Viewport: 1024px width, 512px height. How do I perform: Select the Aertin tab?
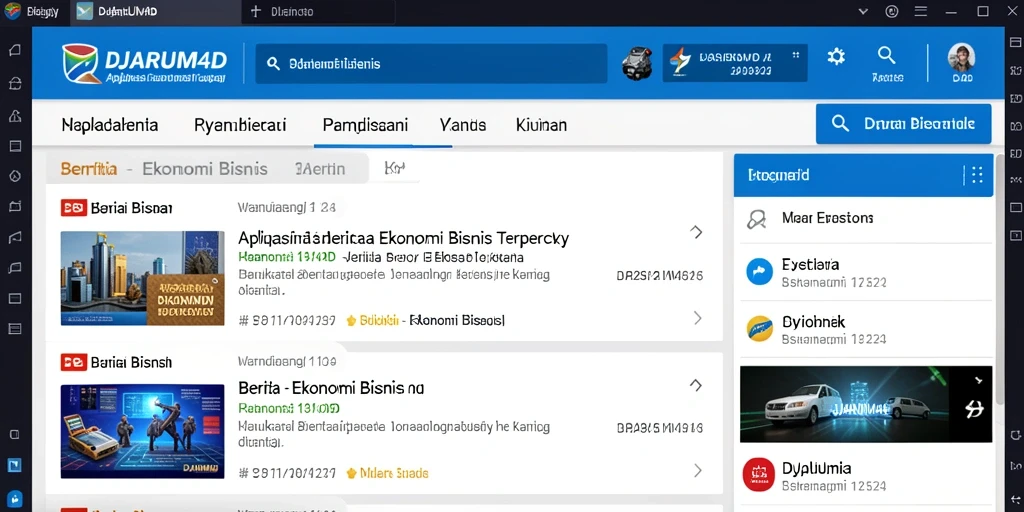click(x=320, y=169)
